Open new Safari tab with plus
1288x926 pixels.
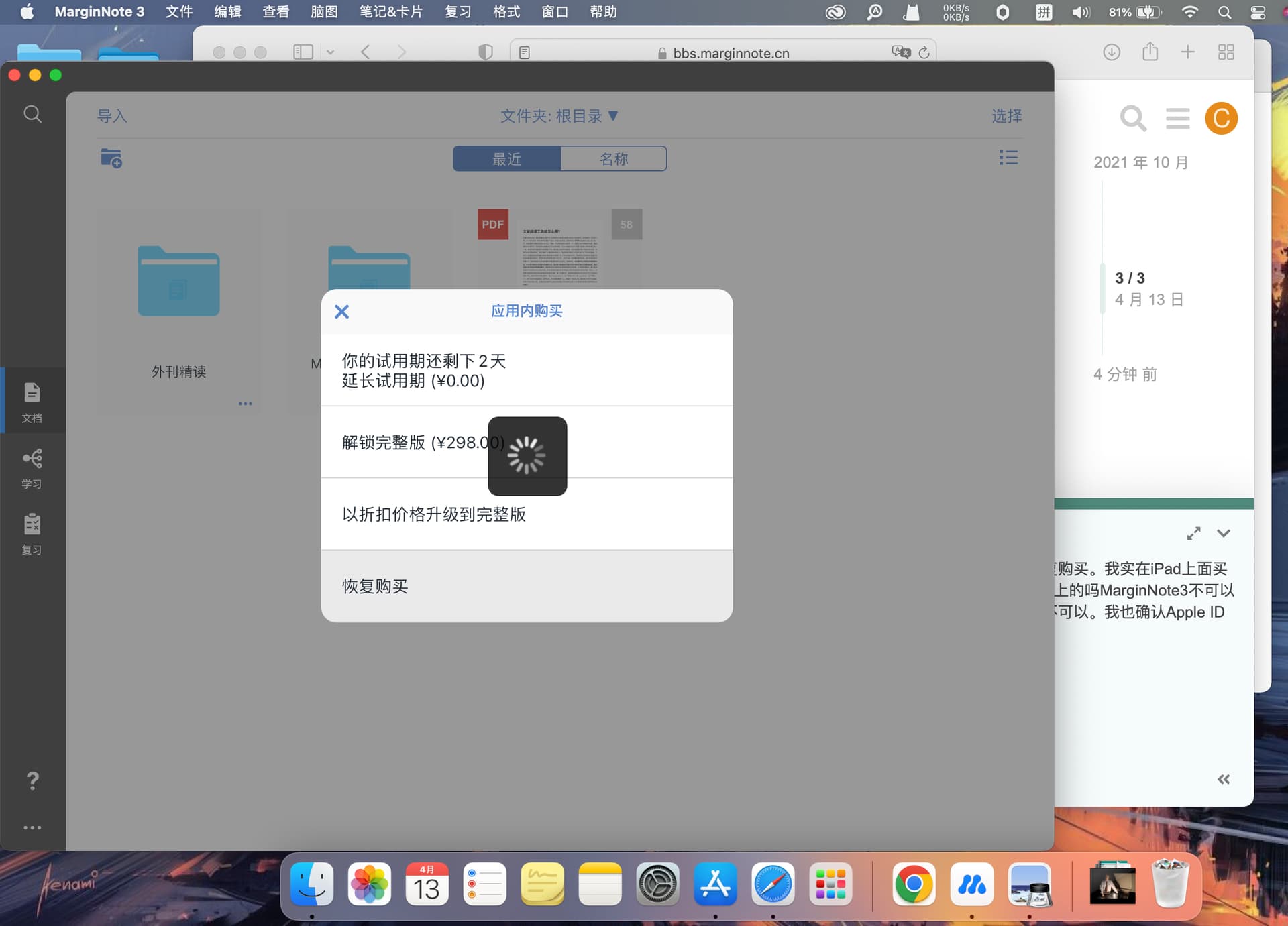pos(1187,52)
